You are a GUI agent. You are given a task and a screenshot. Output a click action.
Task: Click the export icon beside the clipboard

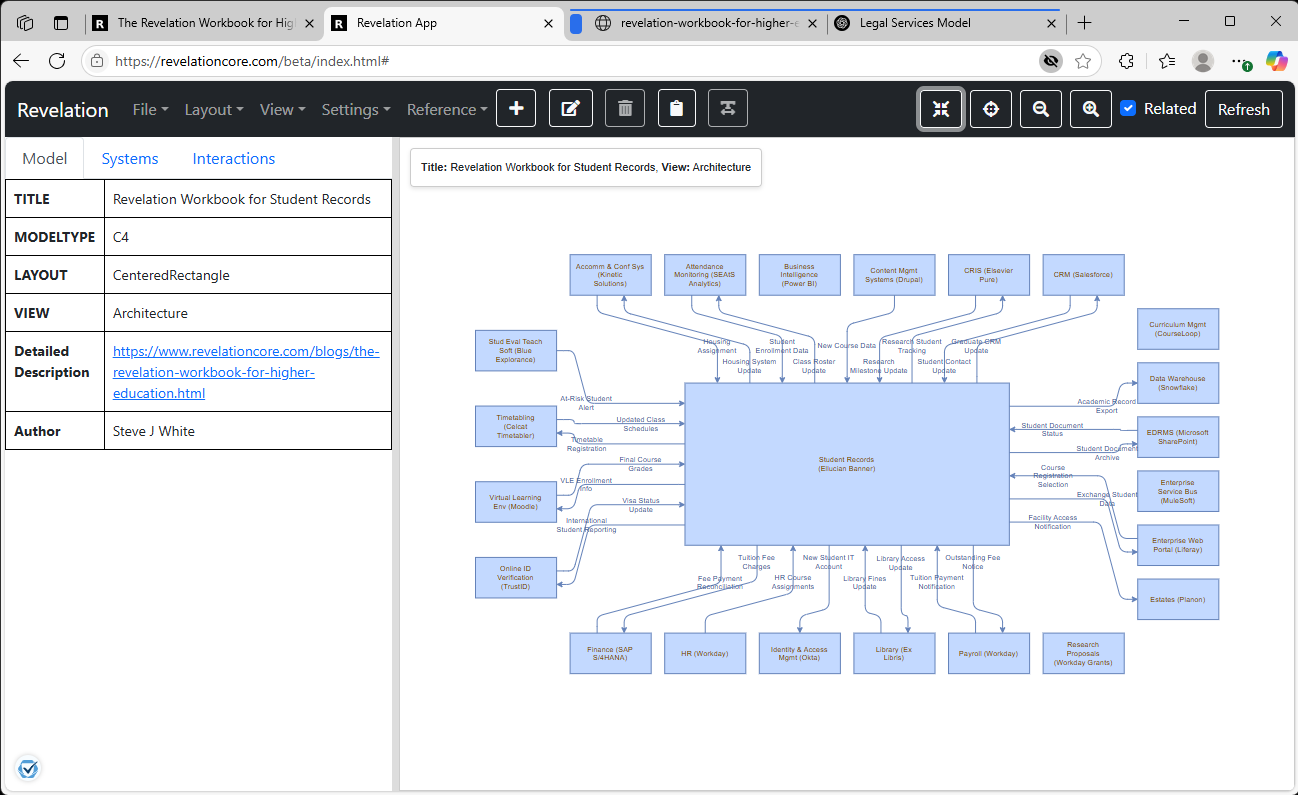[728, 108]
